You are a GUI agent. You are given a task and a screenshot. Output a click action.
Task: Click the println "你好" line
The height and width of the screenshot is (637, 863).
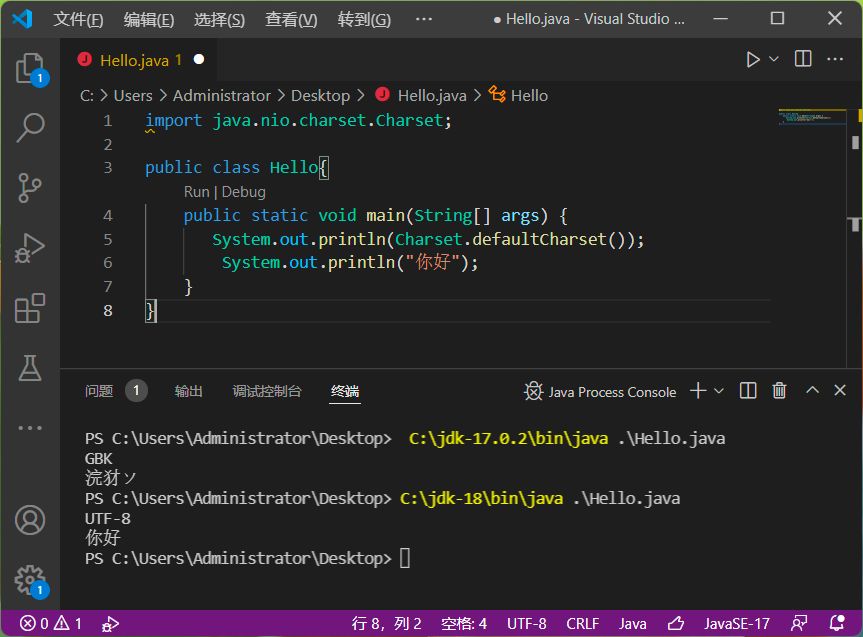click(x=350, y=263)
